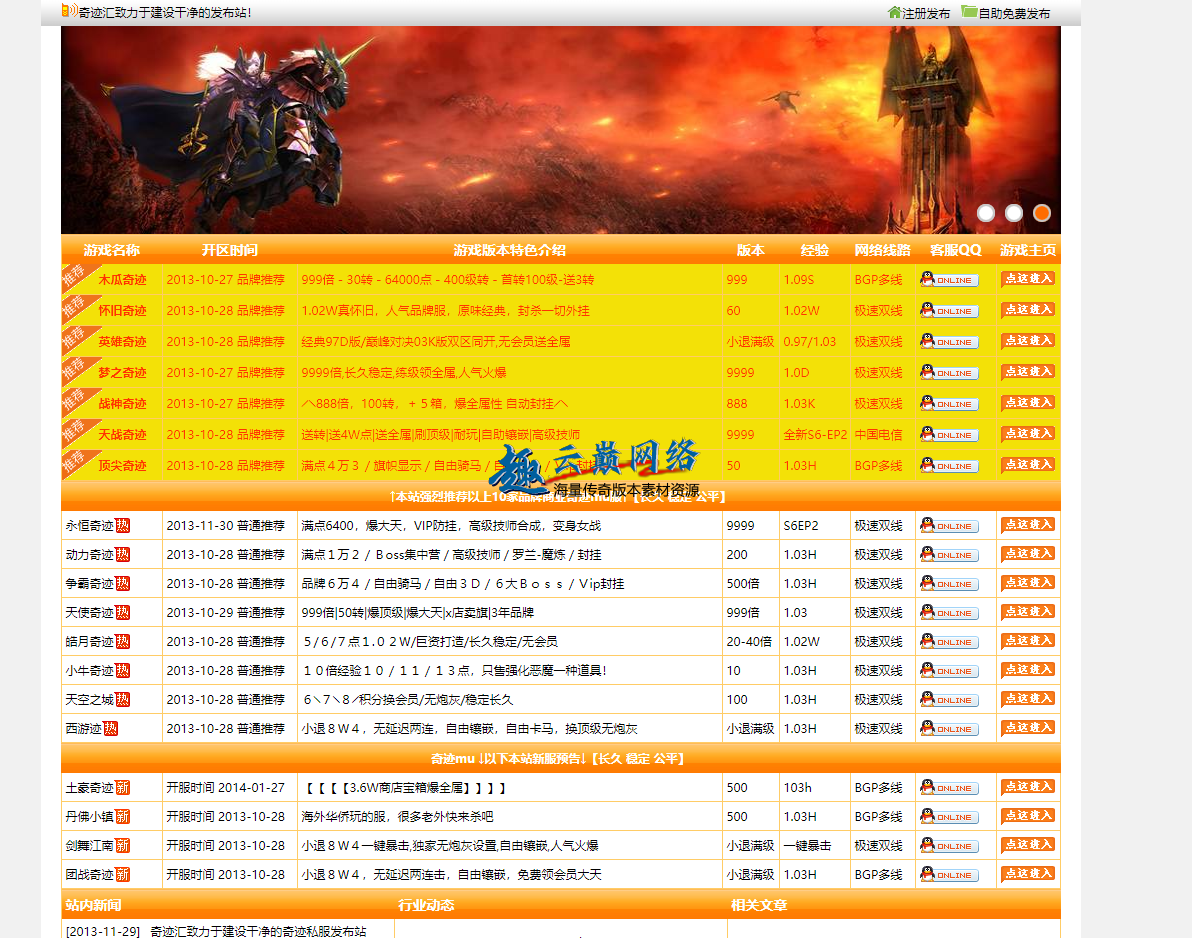Click the 全新S6-EP2 experience cell
Image resolution: width=1192 pixels, height=938 pixels.
(x=815, y=435)
